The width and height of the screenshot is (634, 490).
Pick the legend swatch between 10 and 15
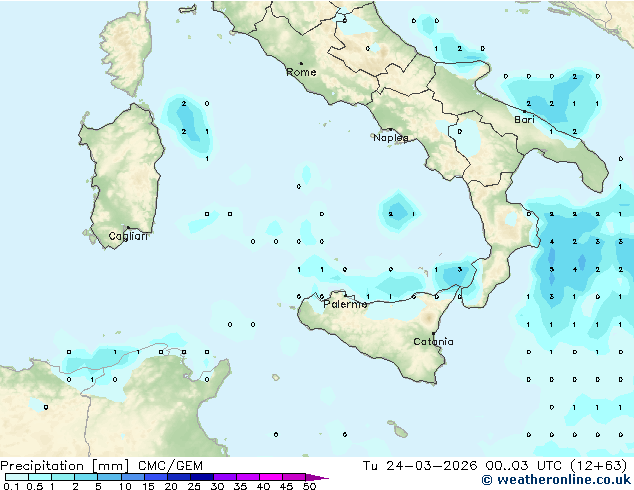coord(132,477)
